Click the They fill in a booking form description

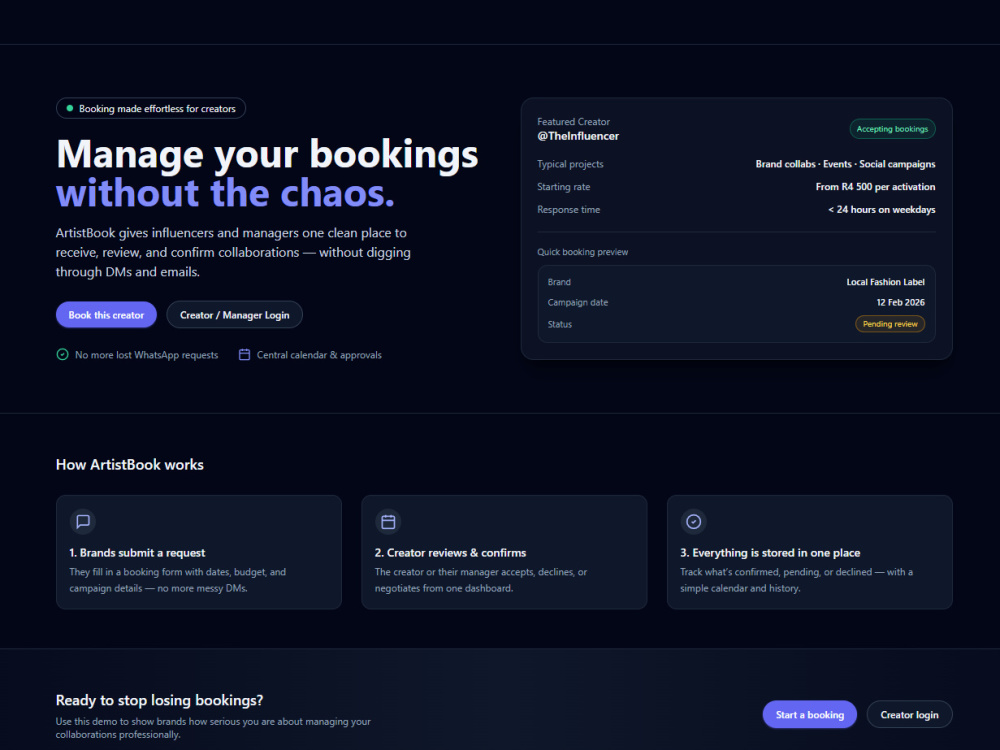pyautogui.click(x=177, y=580)
